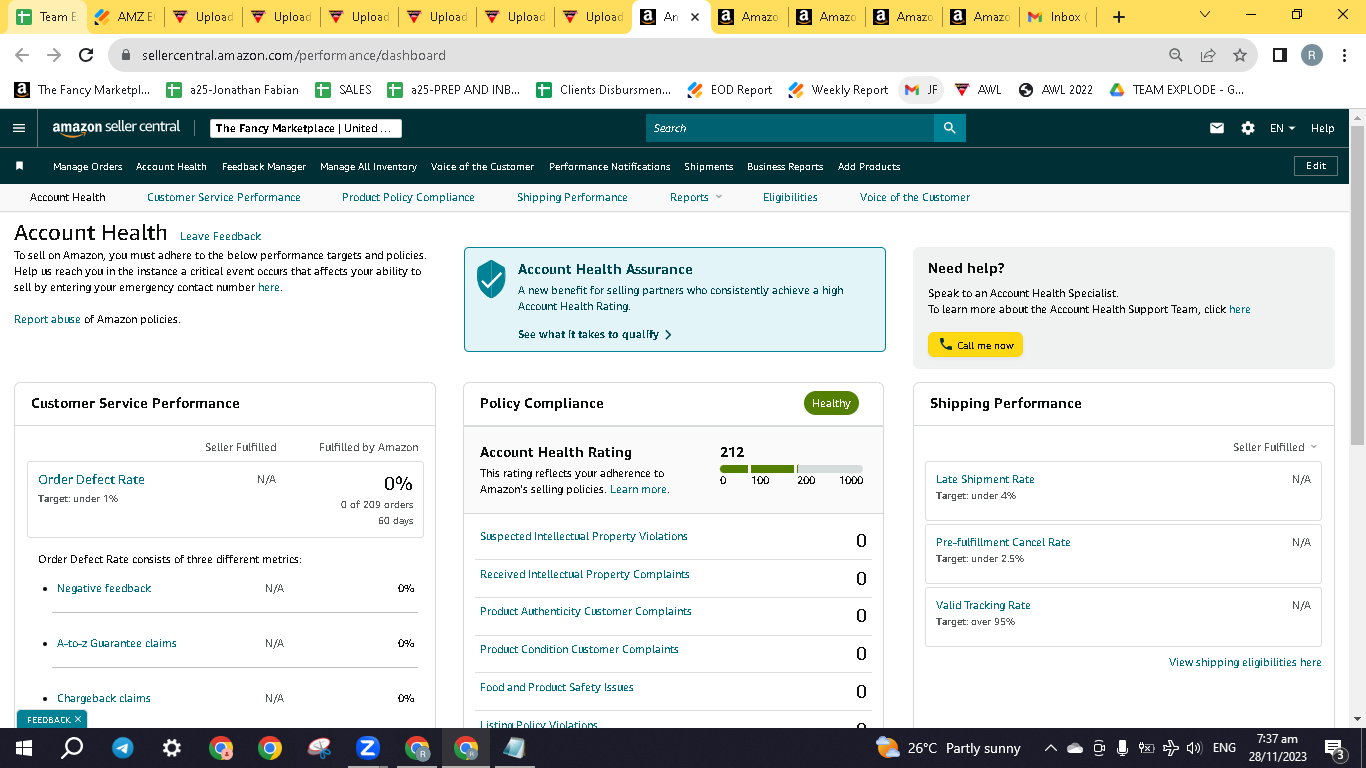Open Windows search on the taskbar
Screen dimensions: 1366x768
[x=72, y=748]
